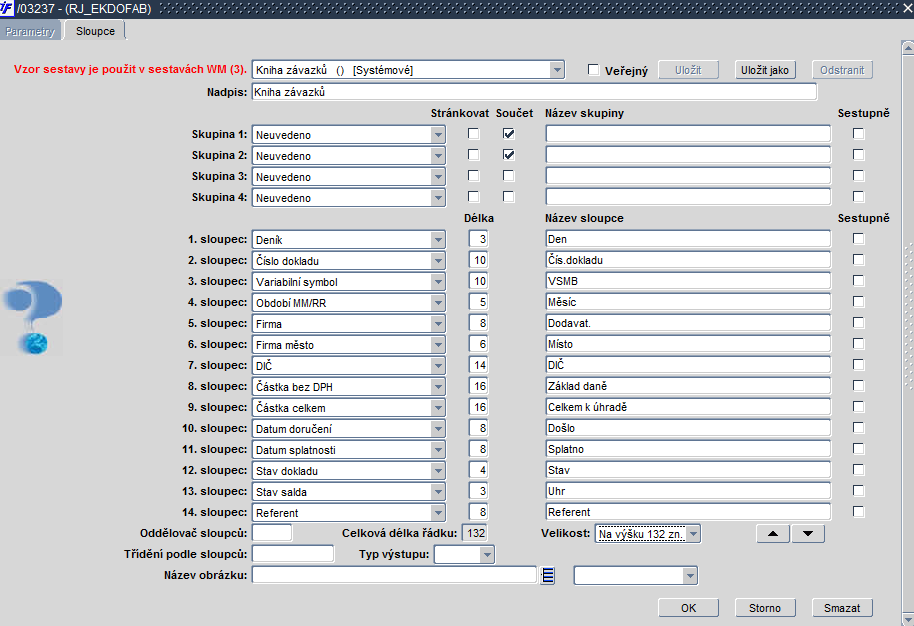Open the 12. sloupec Stav dokladu dropdown
The image size is (914, 626).
[438, 470]
